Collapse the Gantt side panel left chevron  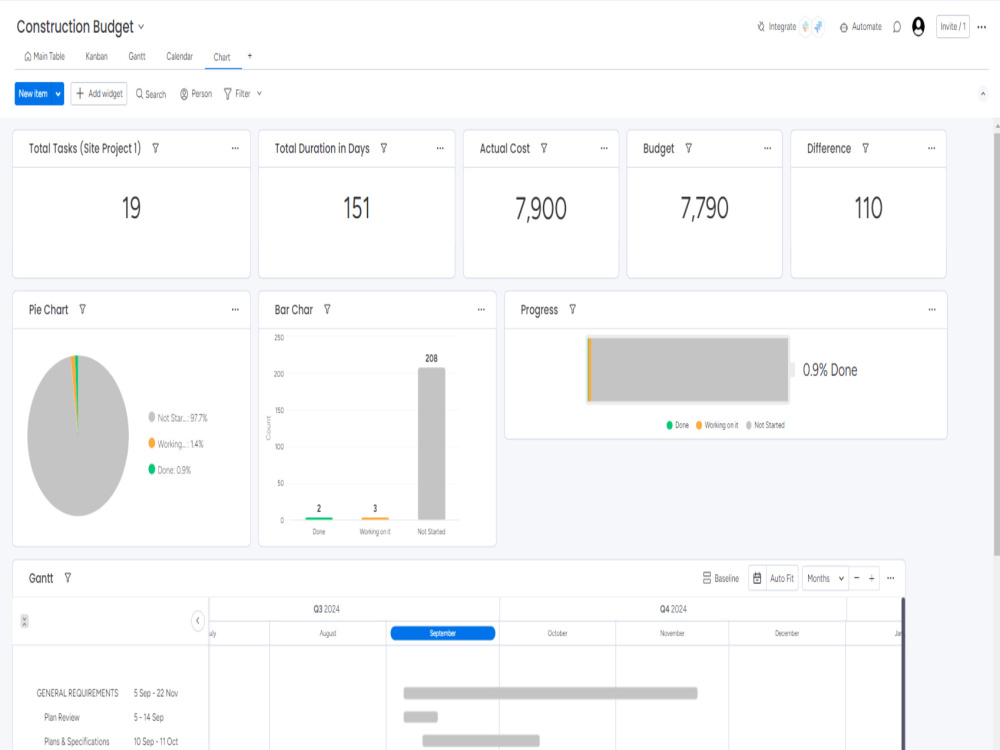198,621
